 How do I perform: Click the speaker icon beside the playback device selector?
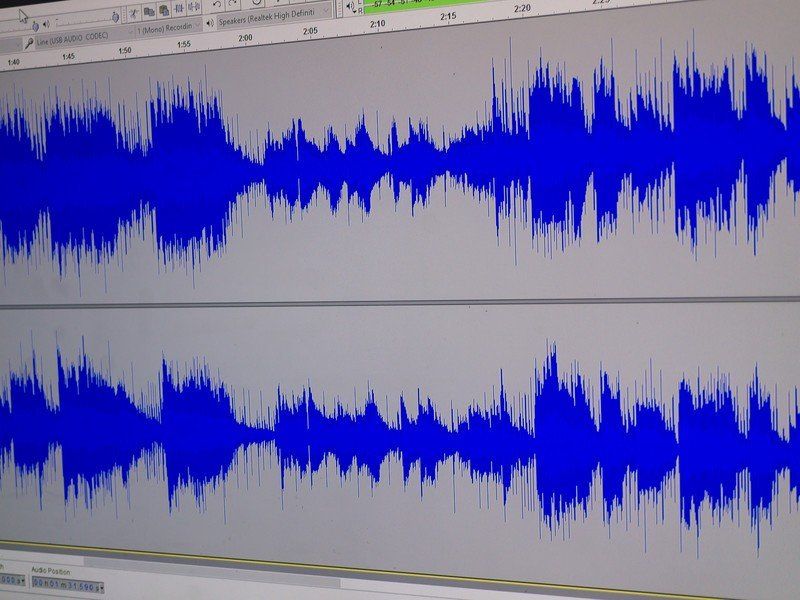click(208, 21)
